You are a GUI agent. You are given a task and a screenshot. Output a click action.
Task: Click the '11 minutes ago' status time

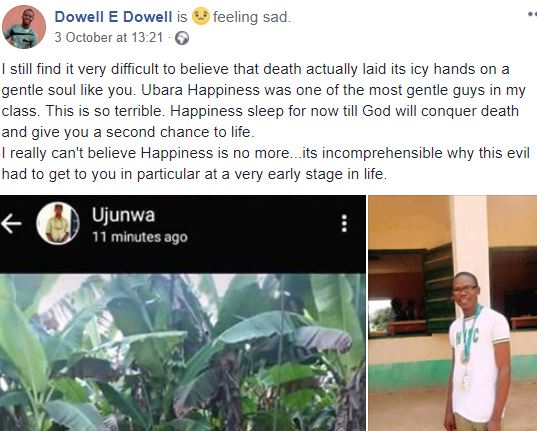140,237
